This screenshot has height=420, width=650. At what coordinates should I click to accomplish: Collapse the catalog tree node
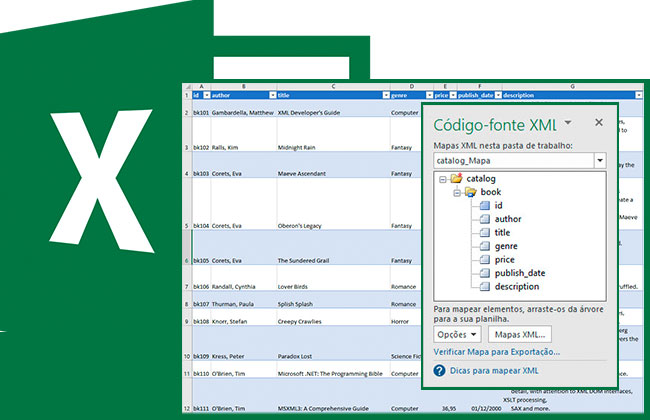click(442, 179)
